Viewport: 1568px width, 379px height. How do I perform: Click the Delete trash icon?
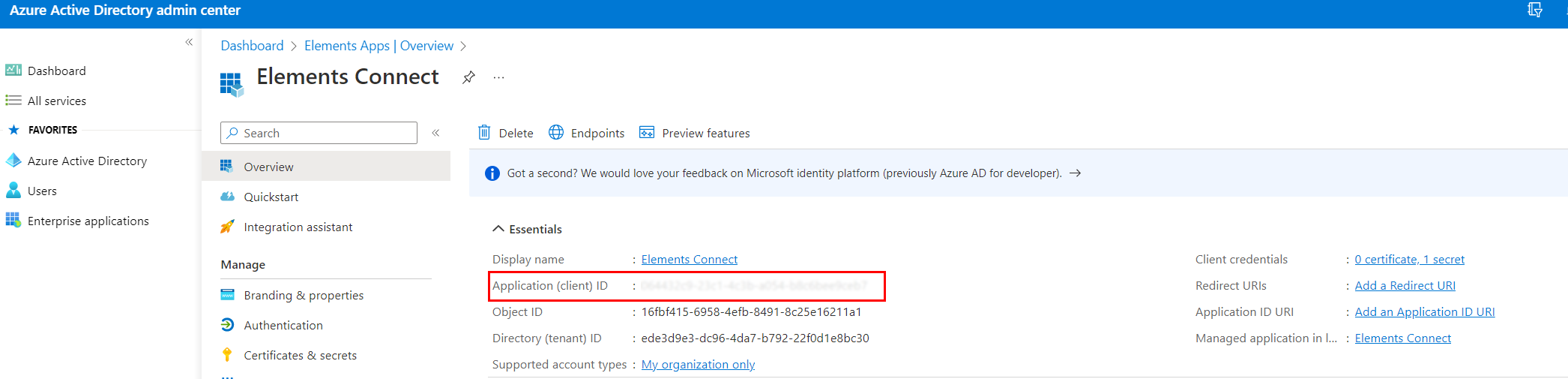(x=484, y=133)
